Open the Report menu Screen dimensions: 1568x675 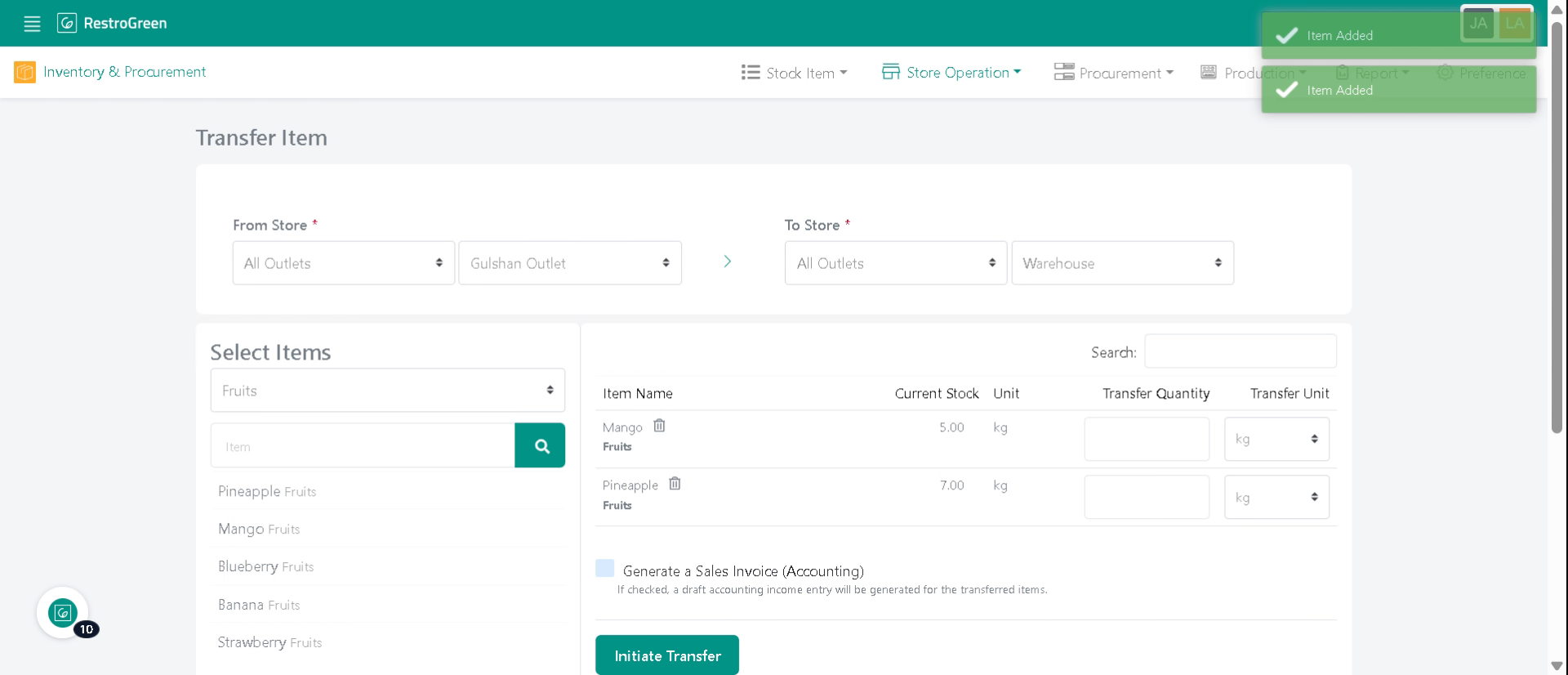[x=1373, y=73]
